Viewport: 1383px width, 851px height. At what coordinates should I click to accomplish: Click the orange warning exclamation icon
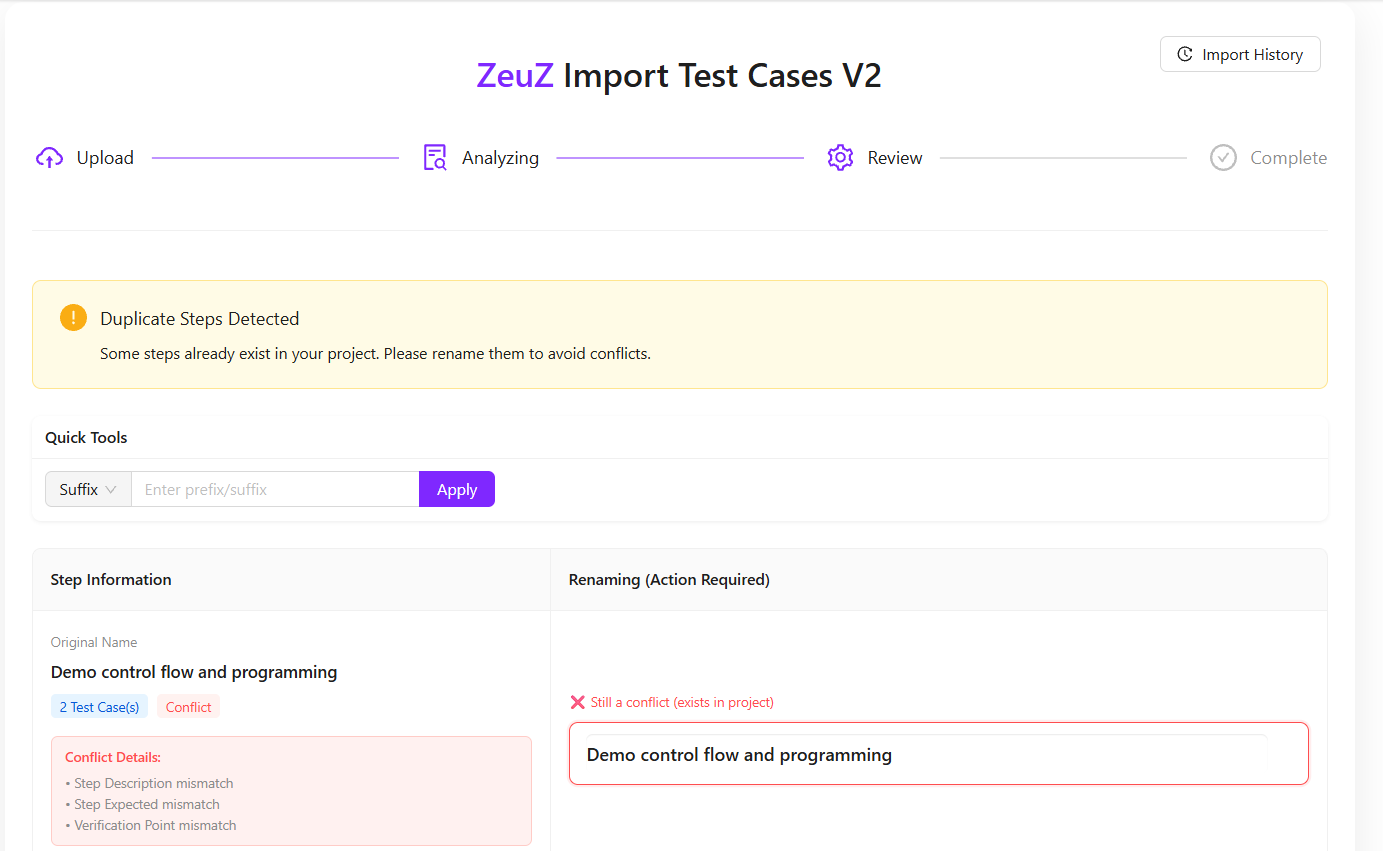click(x=74, y=318)
